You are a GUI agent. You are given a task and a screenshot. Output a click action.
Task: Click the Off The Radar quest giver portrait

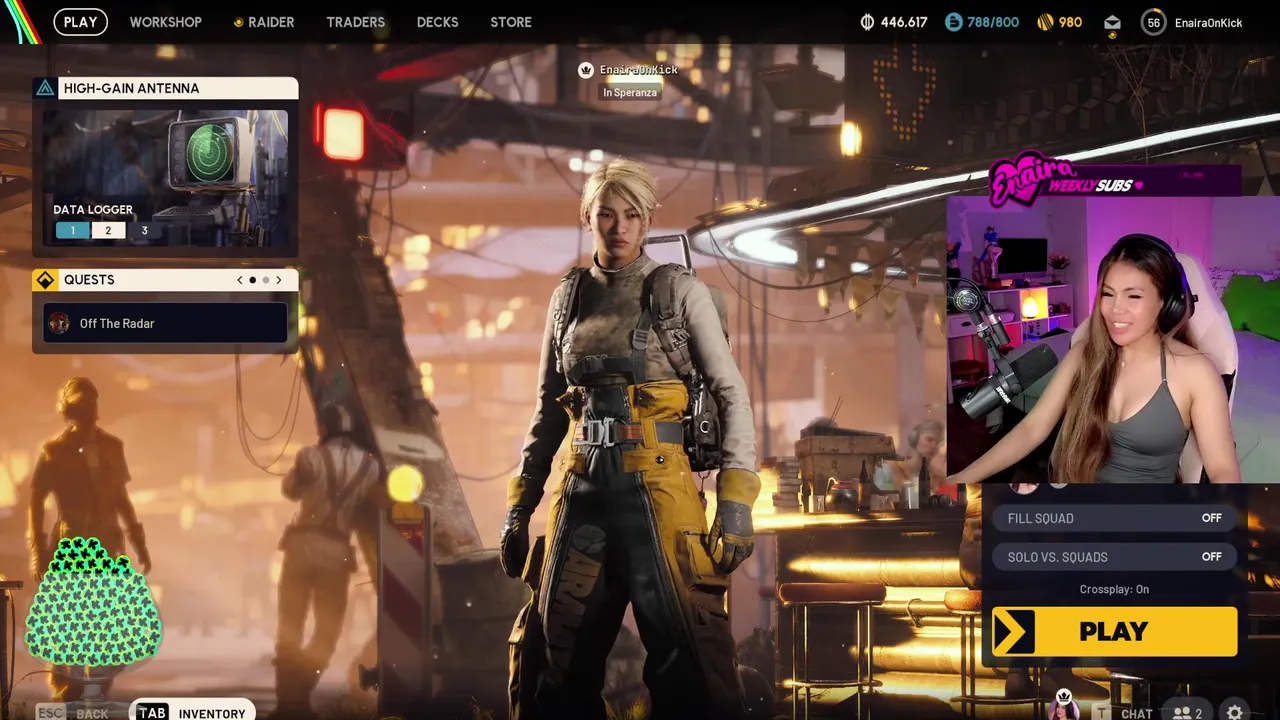[59, 323]
